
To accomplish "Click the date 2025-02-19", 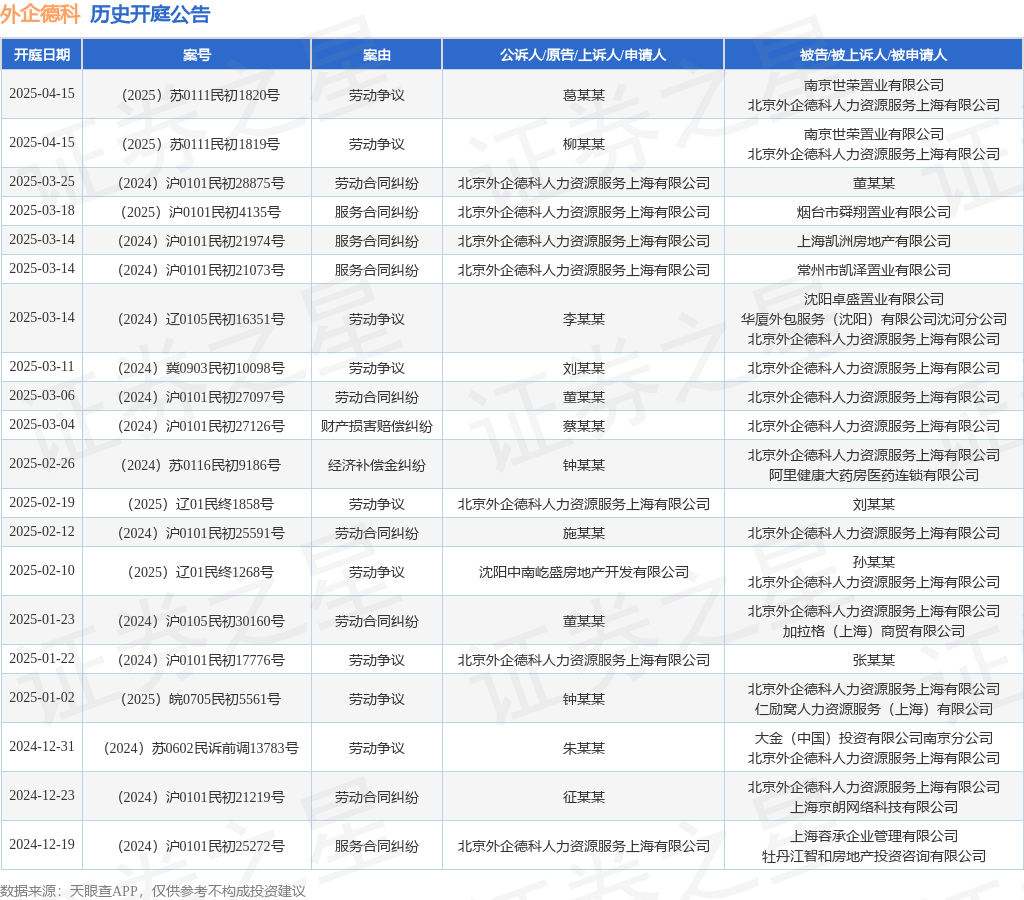I will (42, 502).
